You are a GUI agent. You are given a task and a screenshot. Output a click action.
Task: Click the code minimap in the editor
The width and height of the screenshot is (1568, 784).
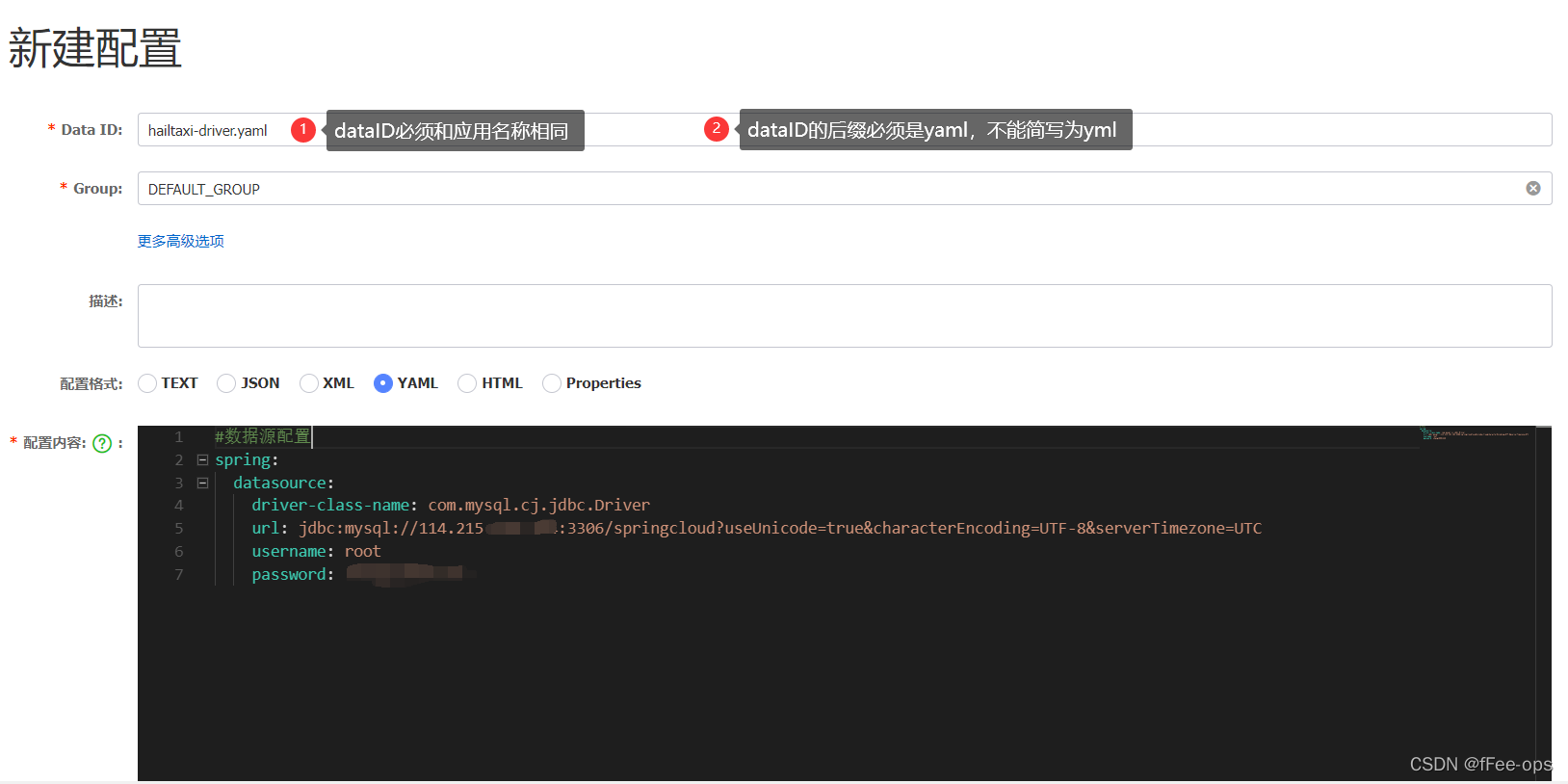1475,434
